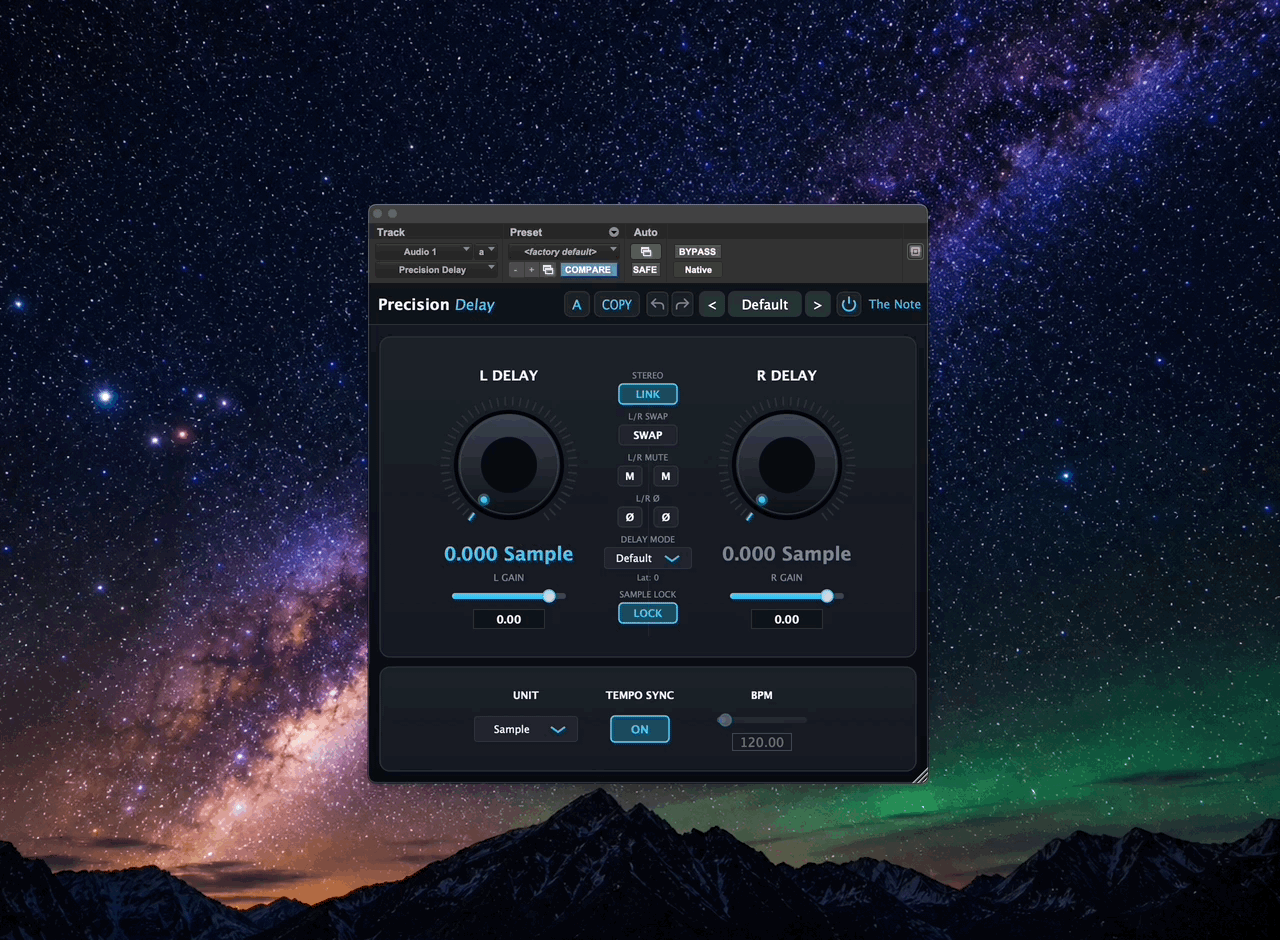Mute the right channel M button
The image size is (1280, 940).
[x=666, y=476]
